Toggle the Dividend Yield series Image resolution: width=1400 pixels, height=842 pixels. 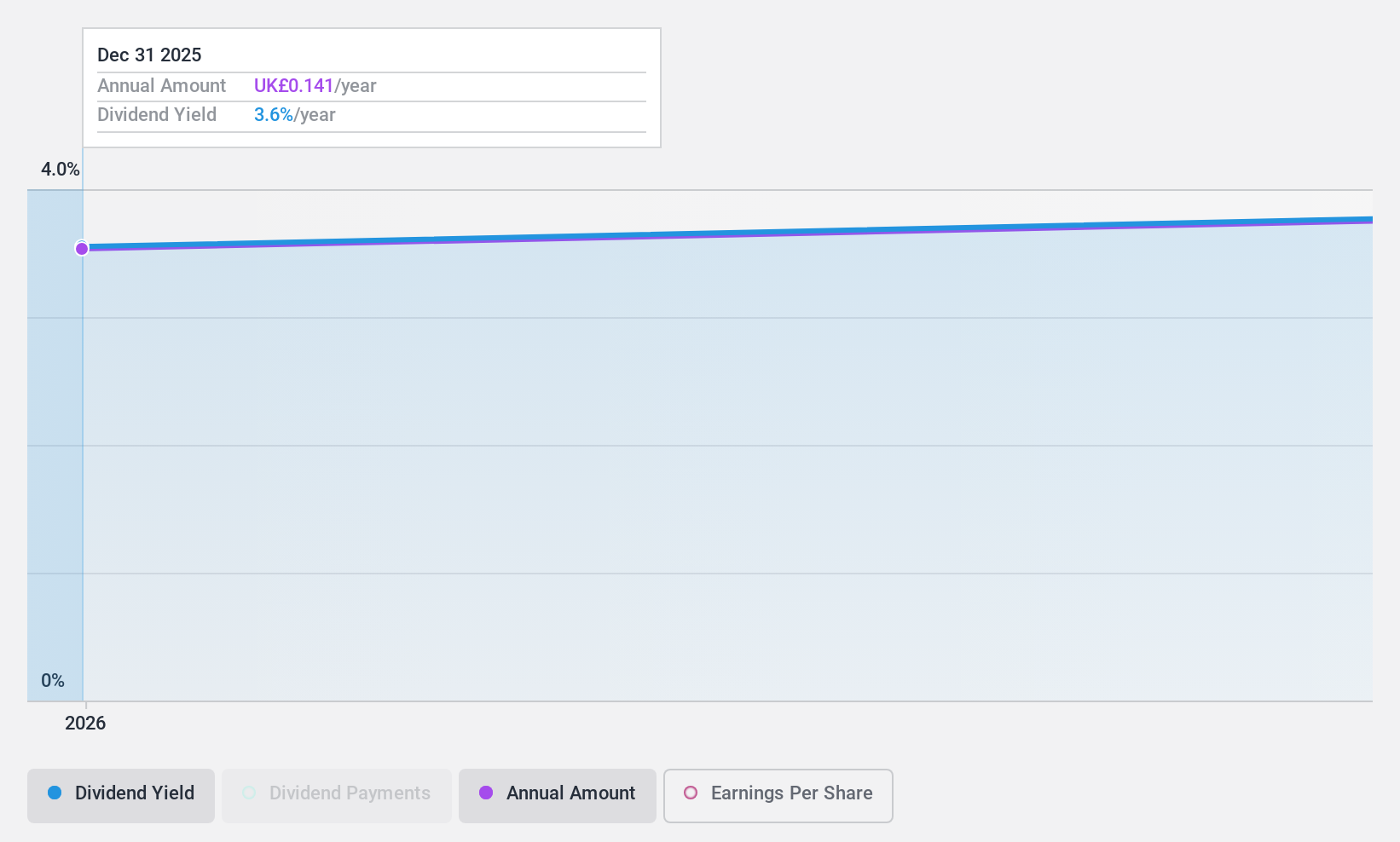tap(121, 796)
